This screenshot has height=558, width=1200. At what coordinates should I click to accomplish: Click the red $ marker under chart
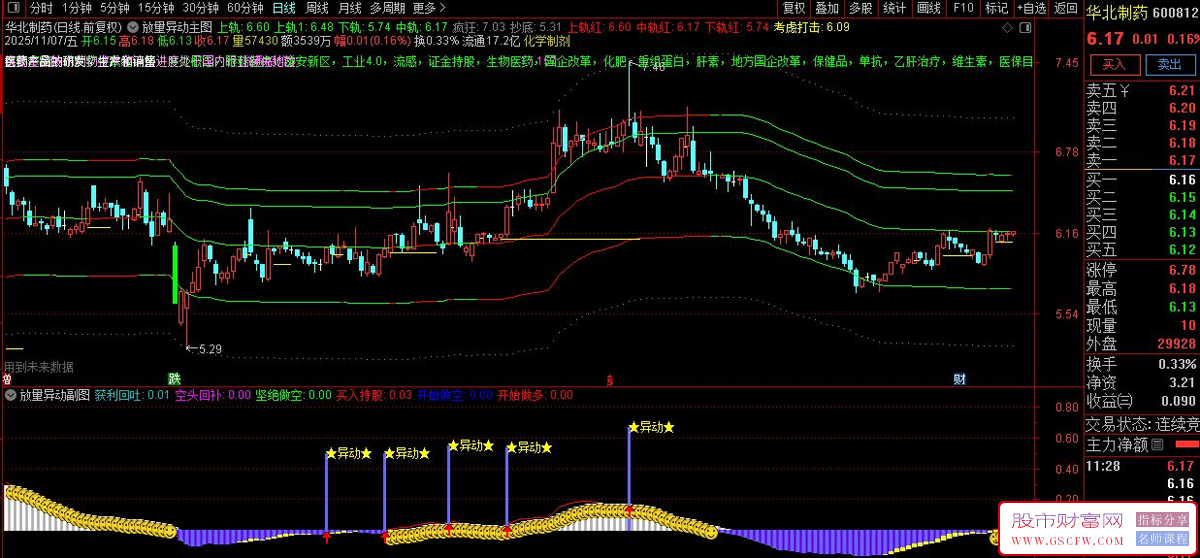[609, 379]
